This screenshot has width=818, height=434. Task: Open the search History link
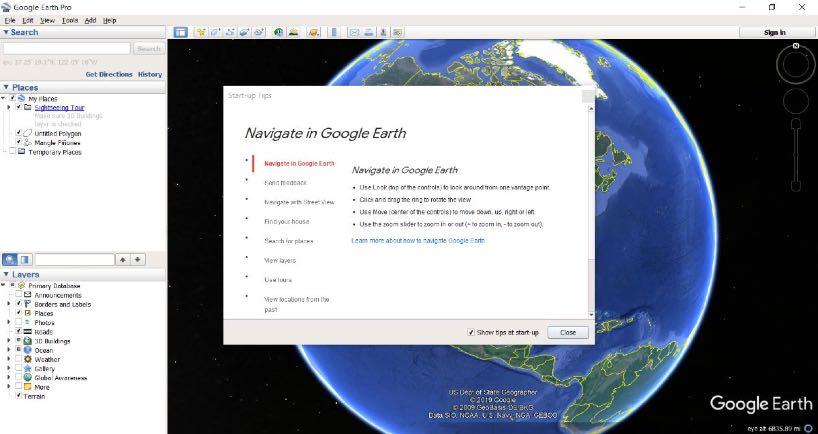tap(150, 75)
